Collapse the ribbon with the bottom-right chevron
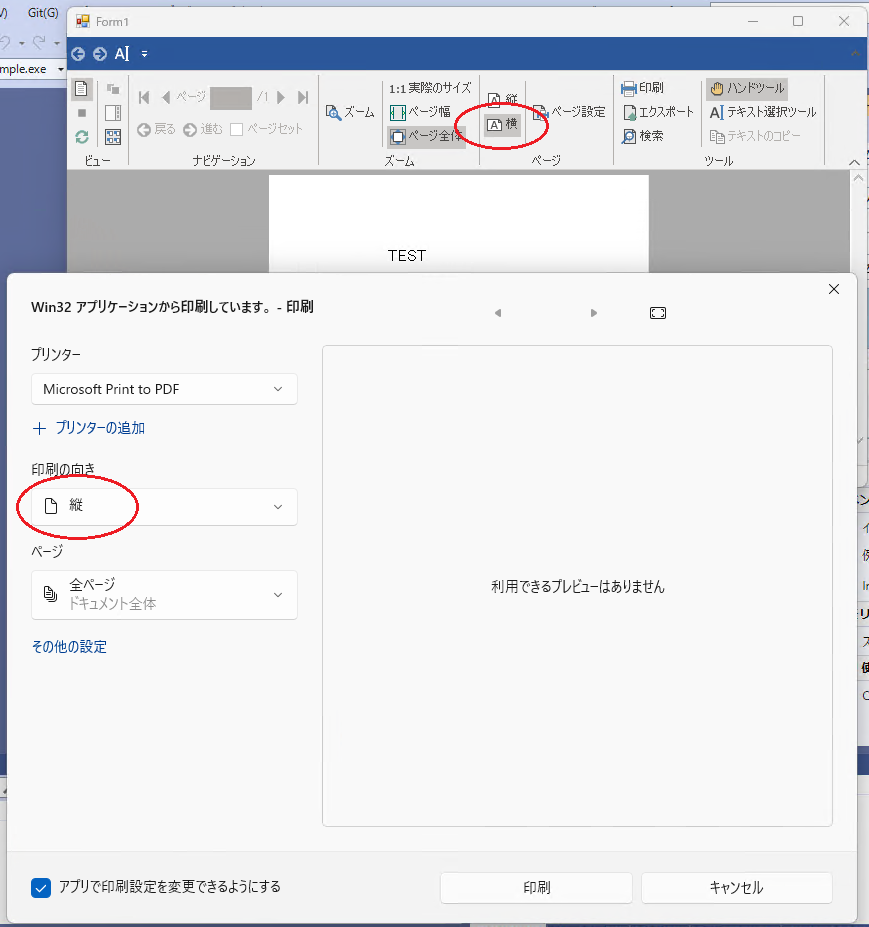 tap(854, 162)
